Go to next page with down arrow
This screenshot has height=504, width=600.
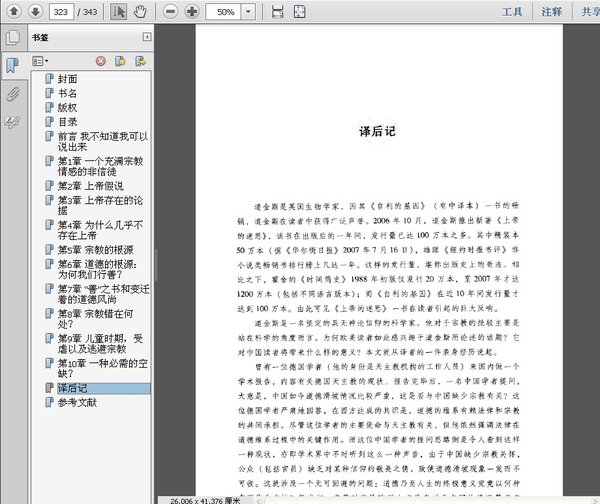point(35,11)
